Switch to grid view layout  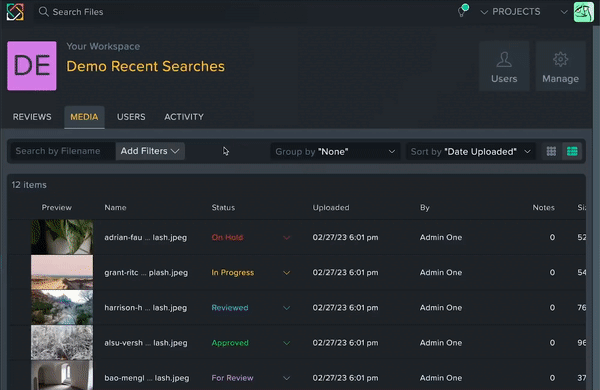pyautogui.click(x=551, y=151)
